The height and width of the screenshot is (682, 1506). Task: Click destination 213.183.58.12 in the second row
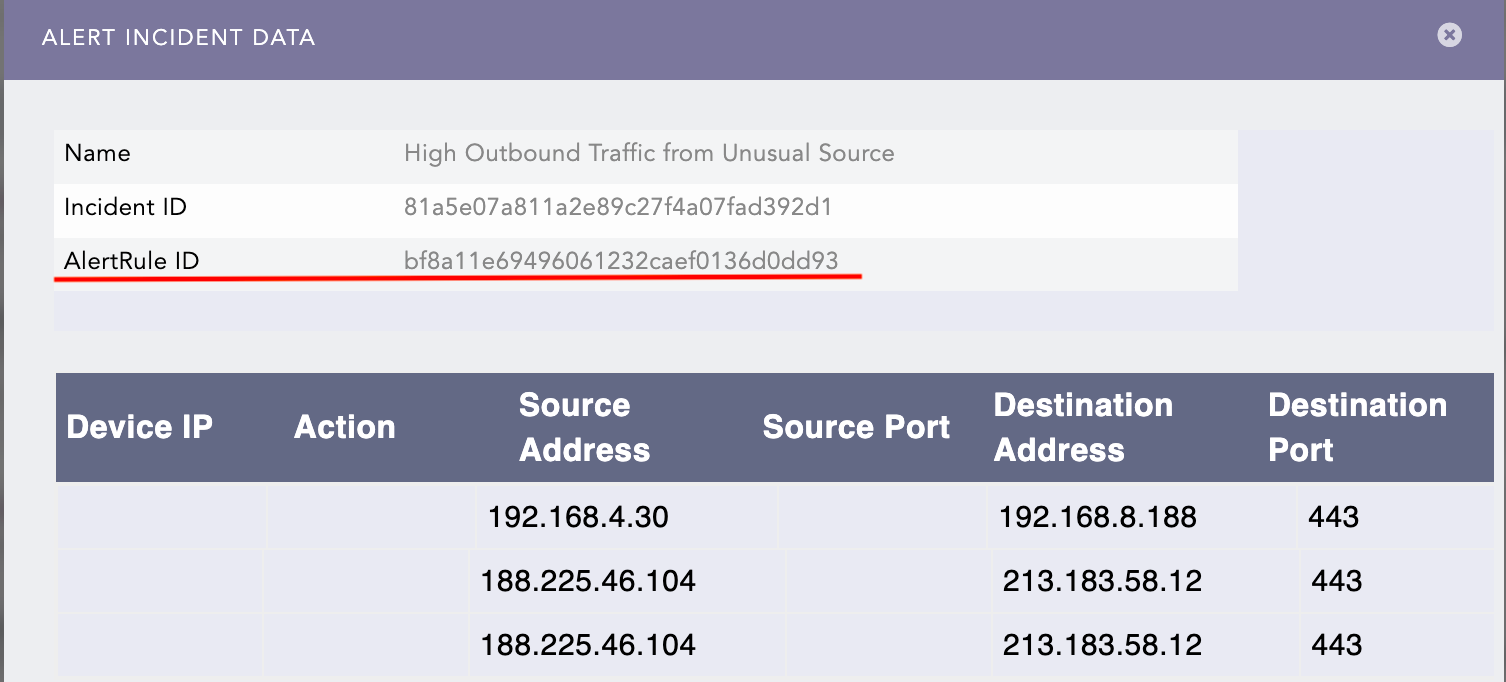point(1102,581)
